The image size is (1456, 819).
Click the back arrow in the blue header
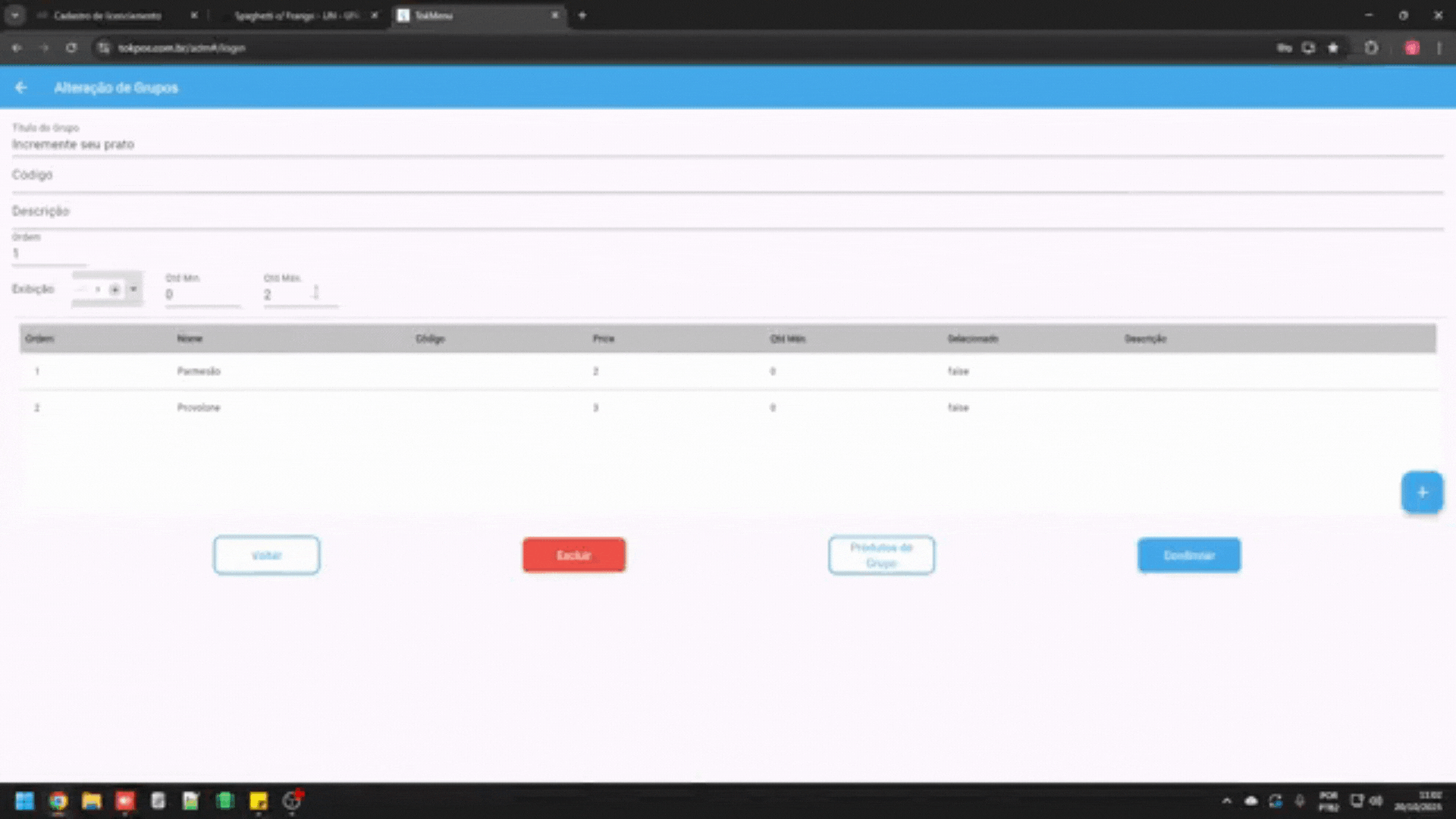coord(20,88)
